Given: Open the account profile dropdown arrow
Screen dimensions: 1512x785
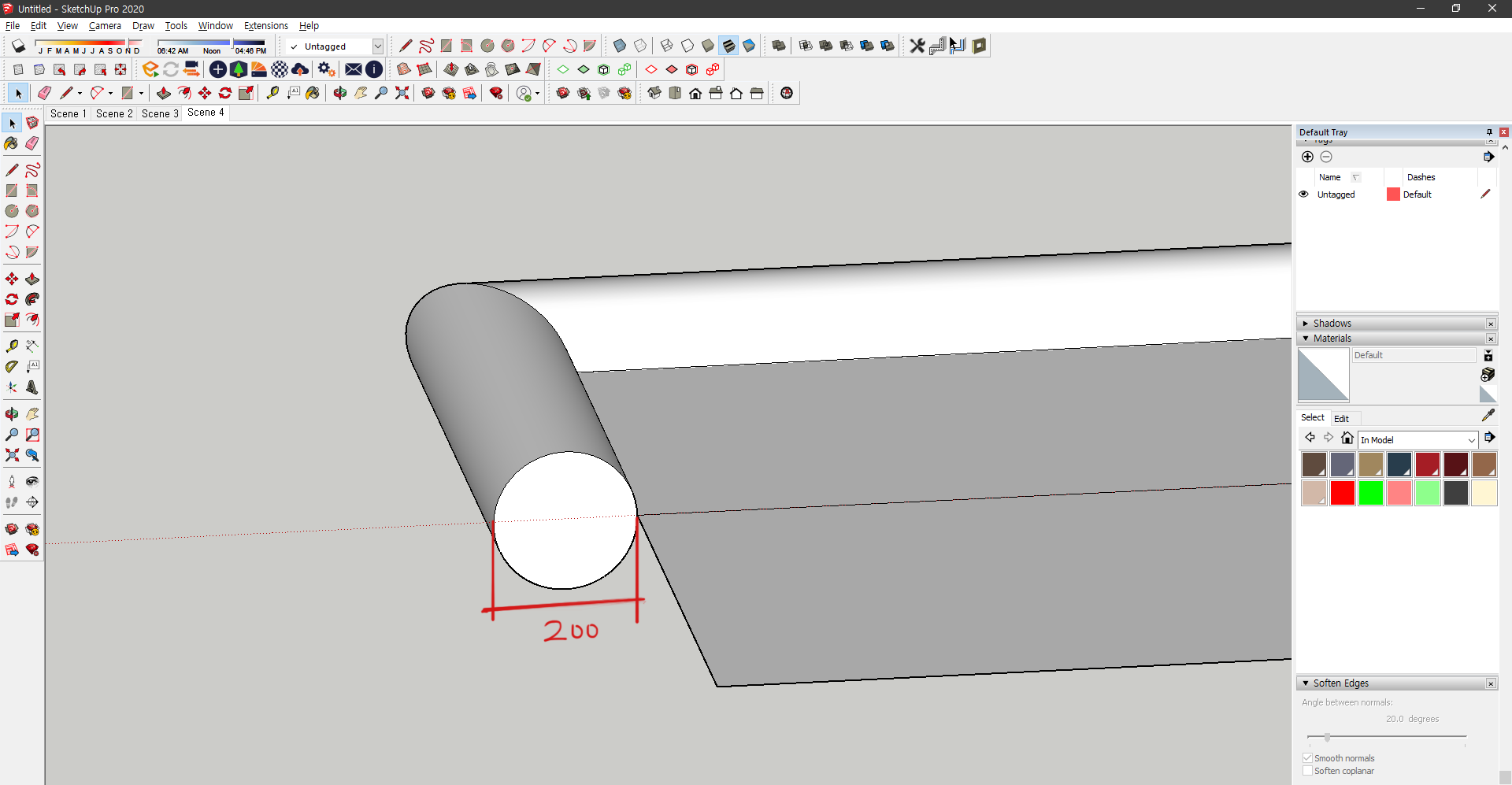Looking at the screenshot, I should tap(537, 93).
